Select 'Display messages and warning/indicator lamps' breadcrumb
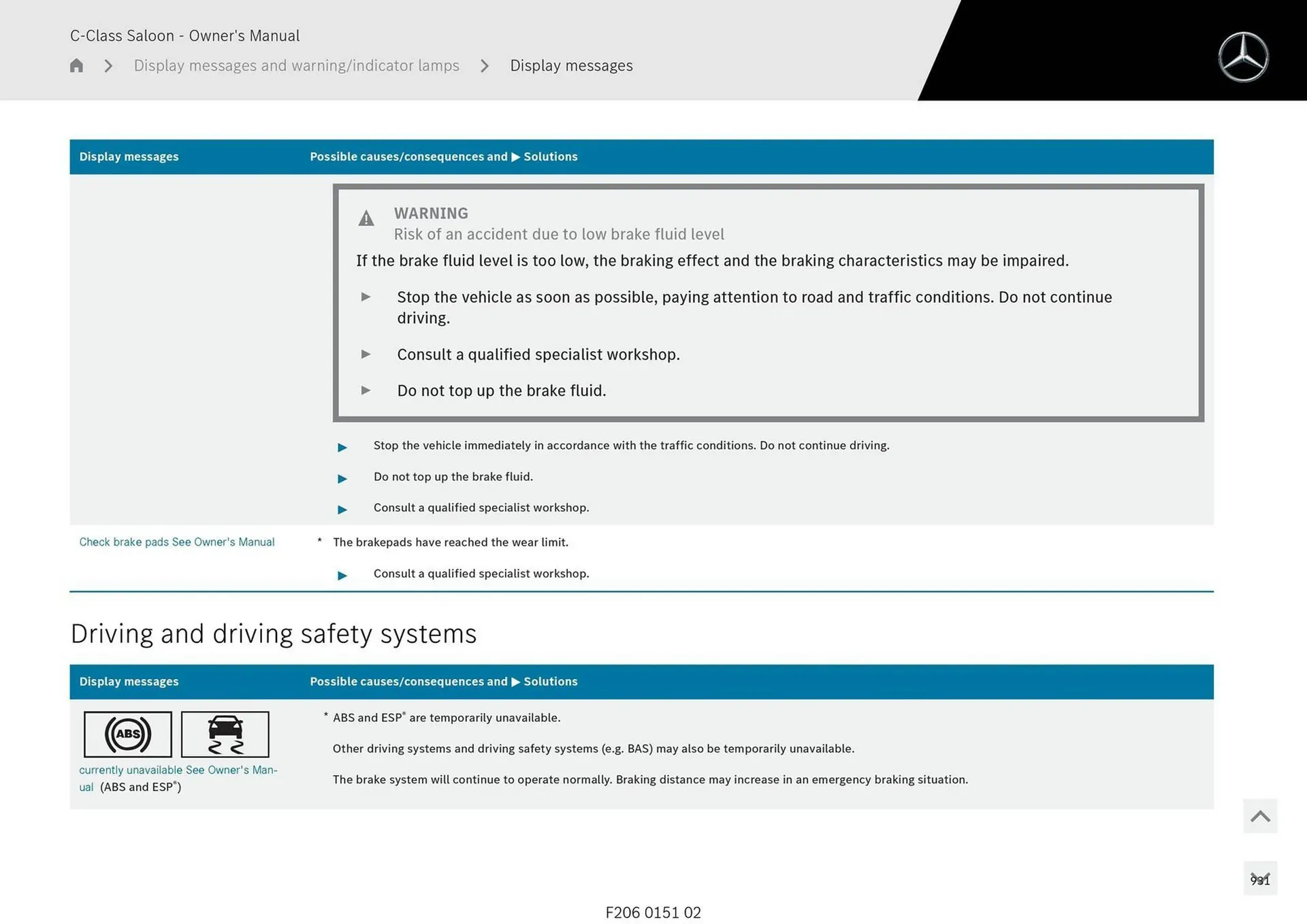Screen dimensions: 1307x924 tap(296, 65)
